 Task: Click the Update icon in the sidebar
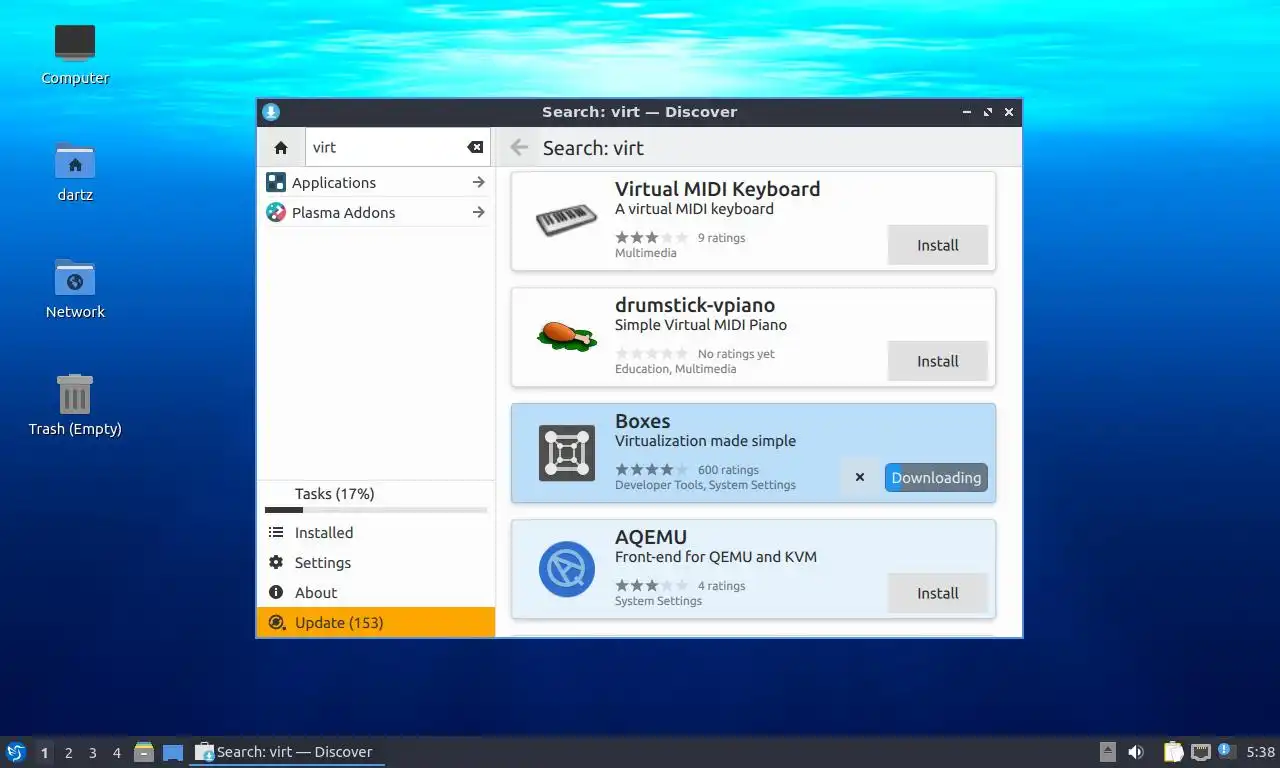276,623
